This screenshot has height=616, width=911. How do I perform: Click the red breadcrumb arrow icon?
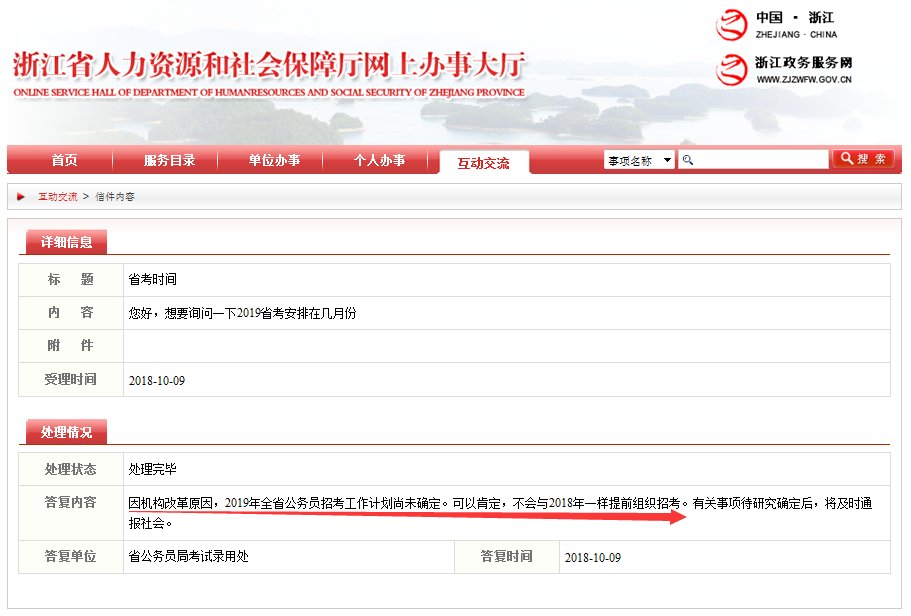pos(21,196)
